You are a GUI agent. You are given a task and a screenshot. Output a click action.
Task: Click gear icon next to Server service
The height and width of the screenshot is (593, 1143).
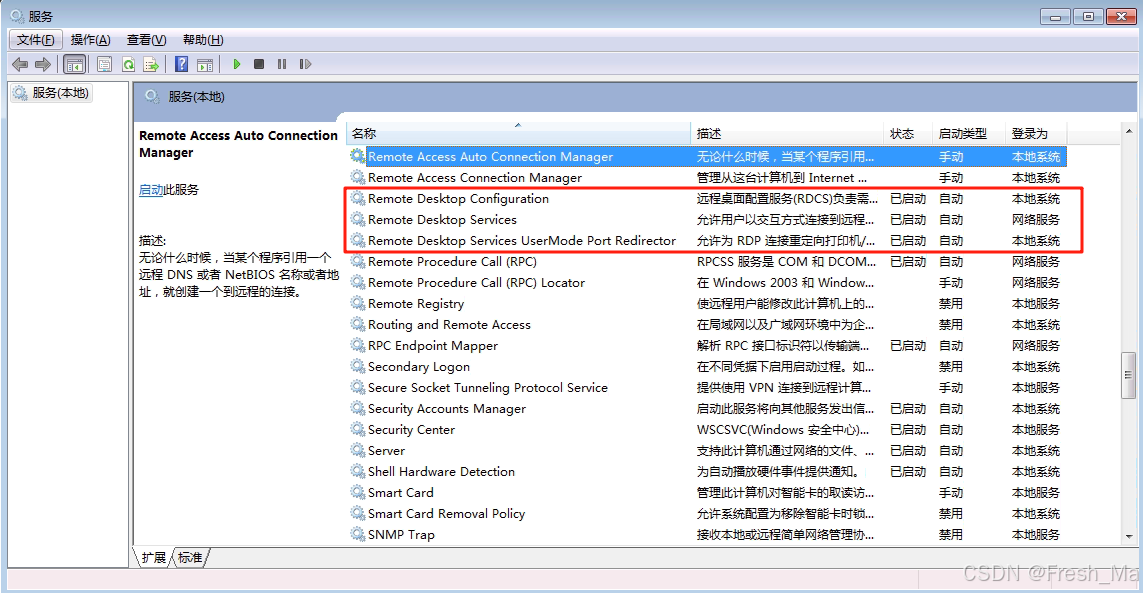[x=357, y=450]
